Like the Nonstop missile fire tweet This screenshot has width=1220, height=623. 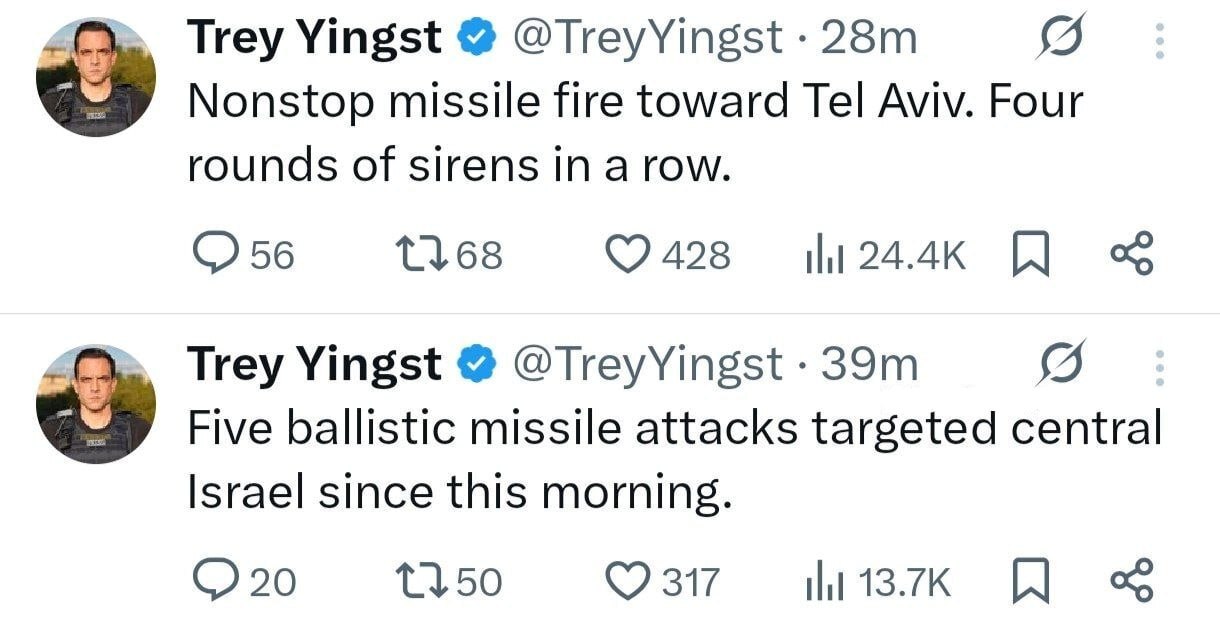(x=628, y=256)
